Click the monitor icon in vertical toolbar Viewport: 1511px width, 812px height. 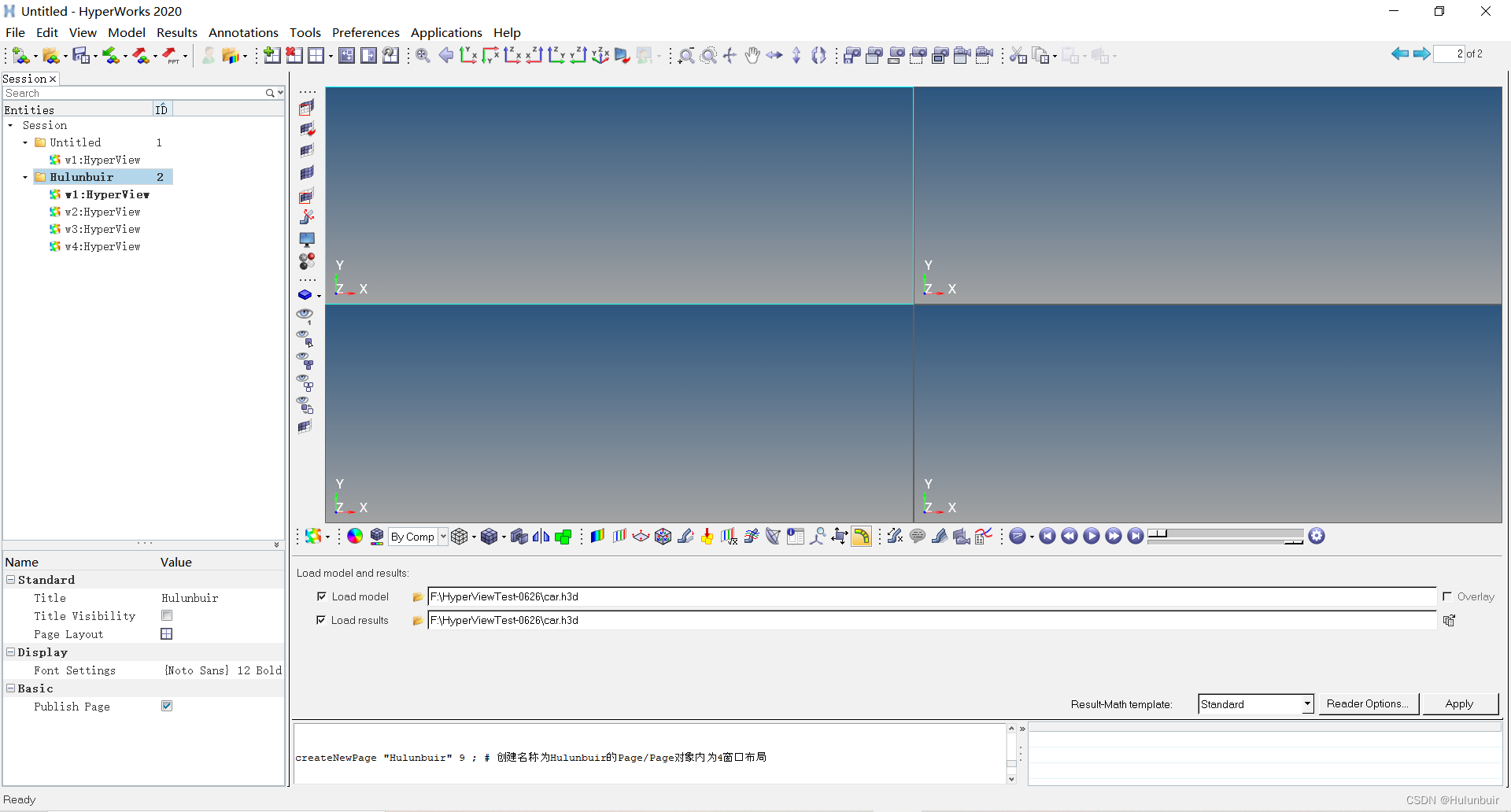tap(307, 239)
